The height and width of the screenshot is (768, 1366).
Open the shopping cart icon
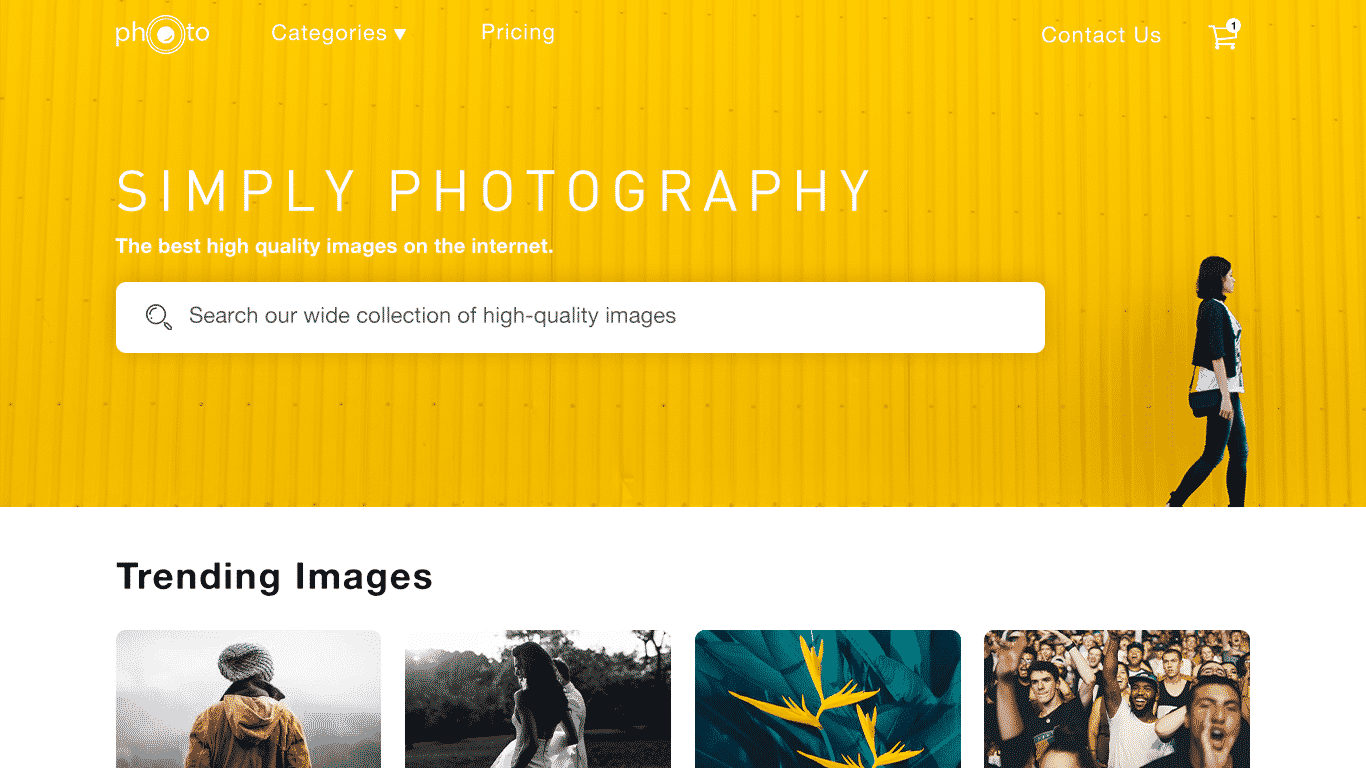(1222, 38)
